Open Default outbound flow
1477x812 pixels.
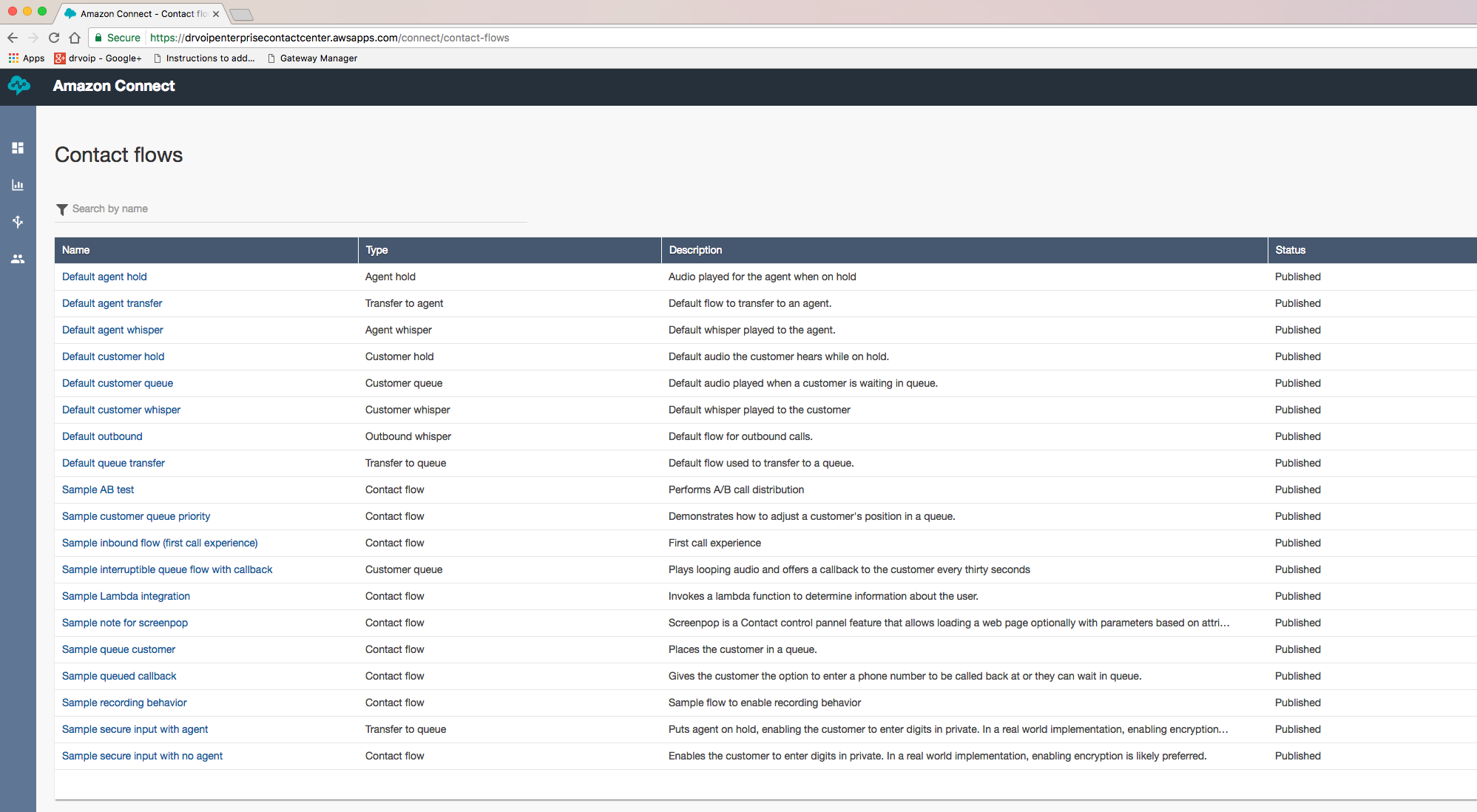[102, 436]
